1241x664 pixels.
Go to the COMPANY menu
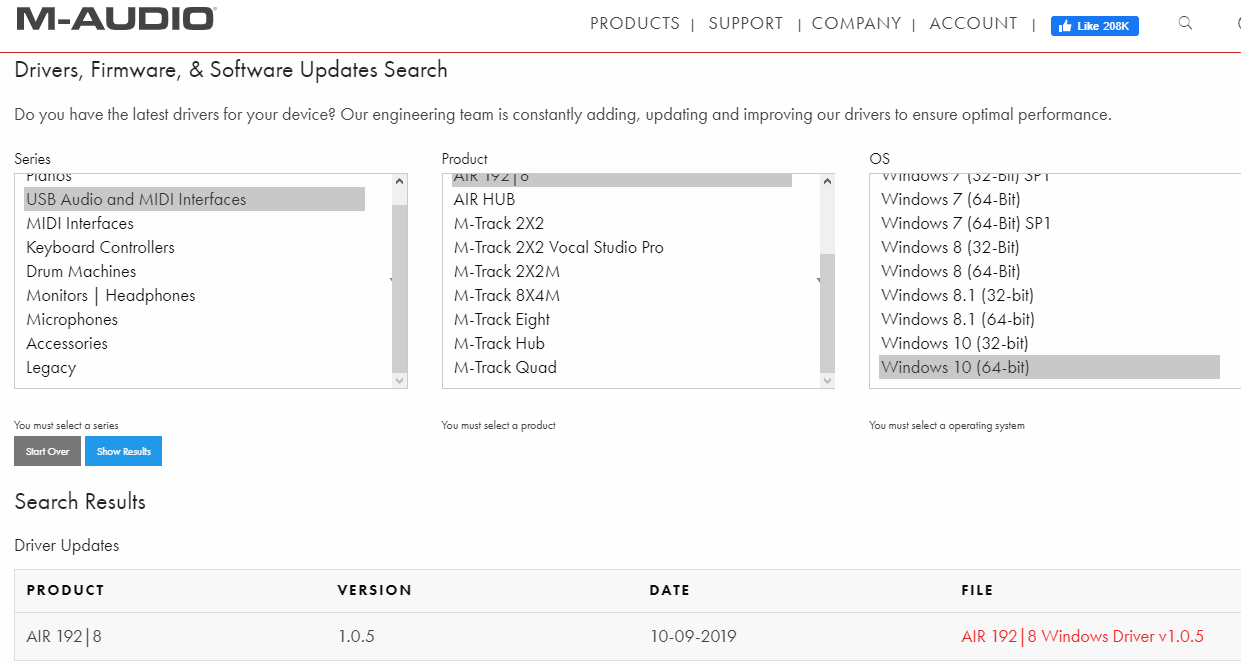point(856,24)
